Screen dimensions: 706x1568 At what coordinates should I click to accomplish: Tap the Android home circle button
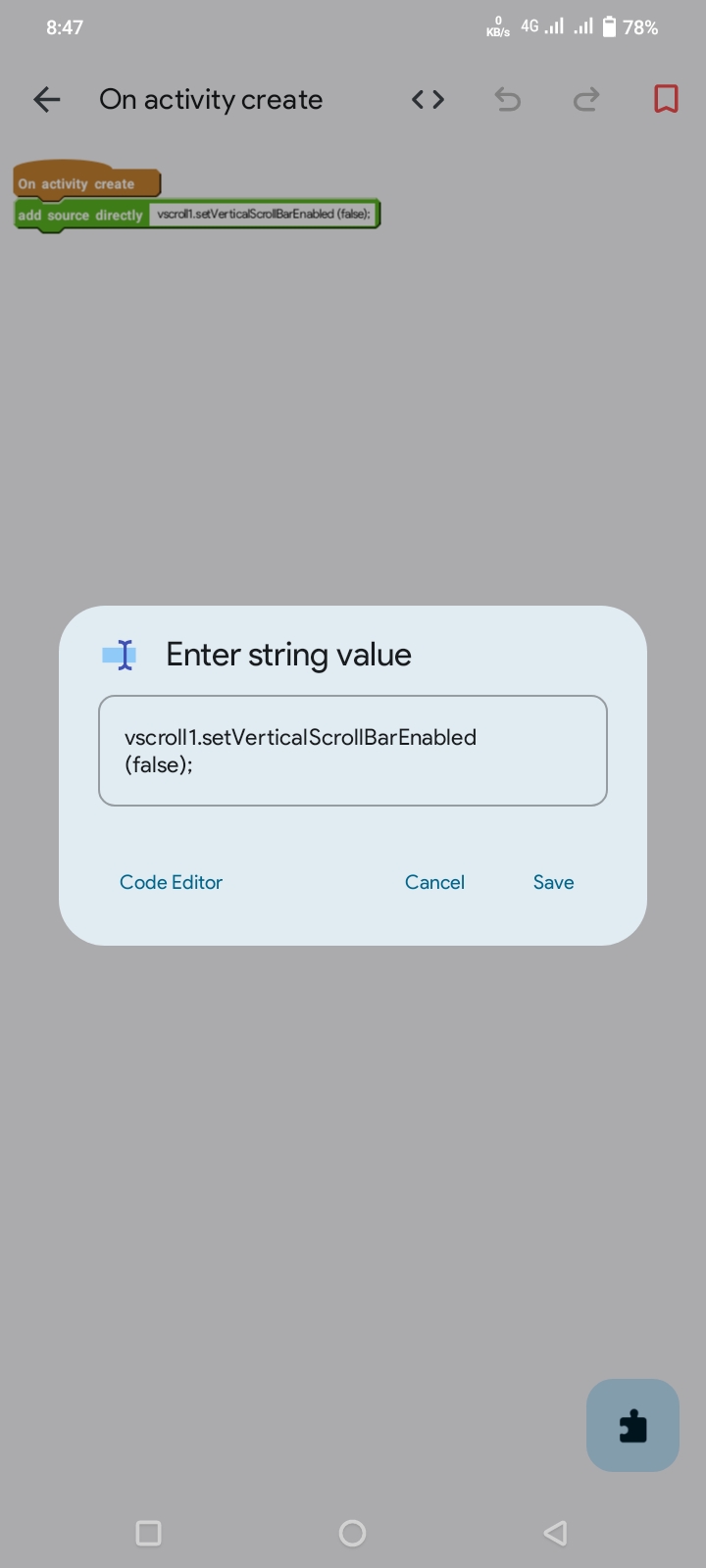pos(352,1533)
